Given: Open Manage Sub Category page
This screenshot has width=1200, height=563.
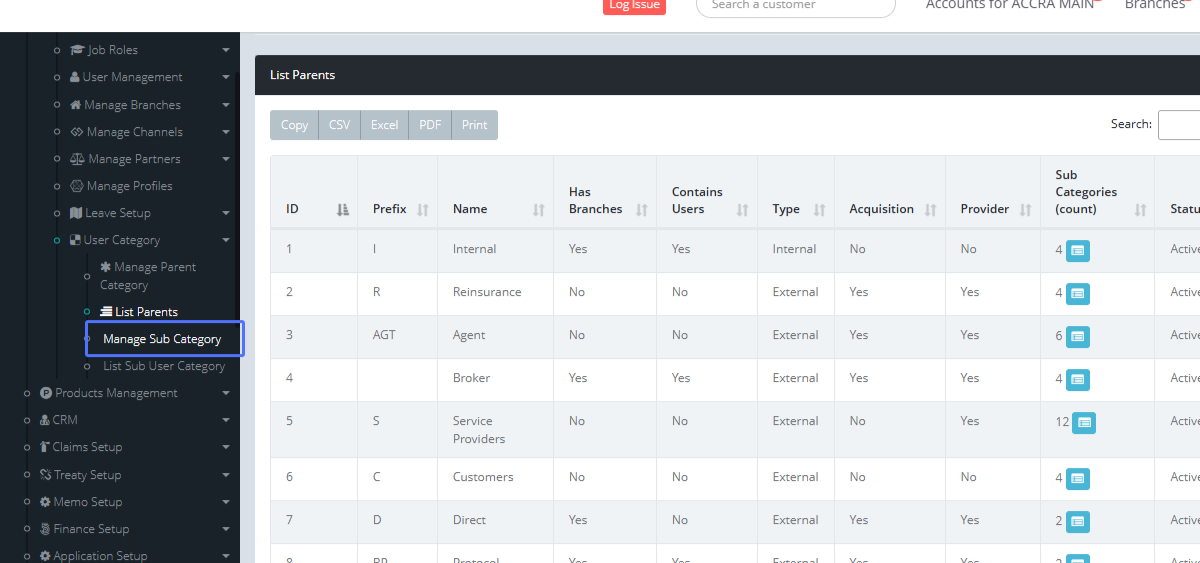Looking at the screenshot, I should (x=162, y=339).
